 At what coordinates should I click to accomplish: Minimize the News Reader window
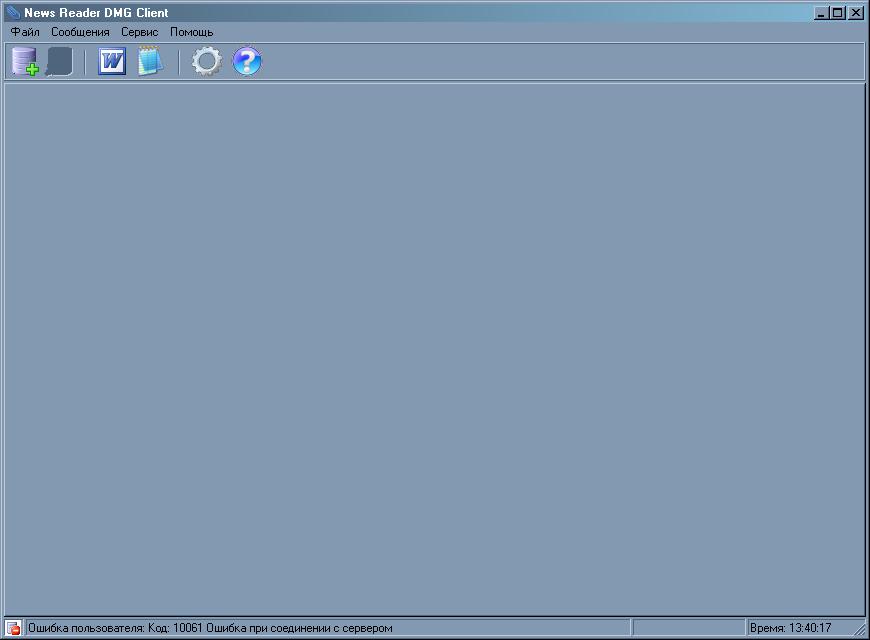pos(822,13)
